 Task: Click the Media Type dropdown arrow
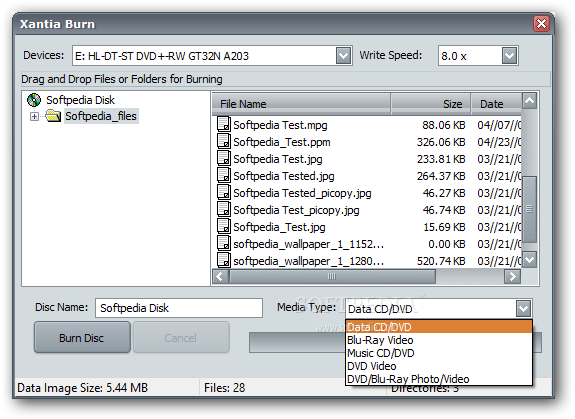pos(523,309)
